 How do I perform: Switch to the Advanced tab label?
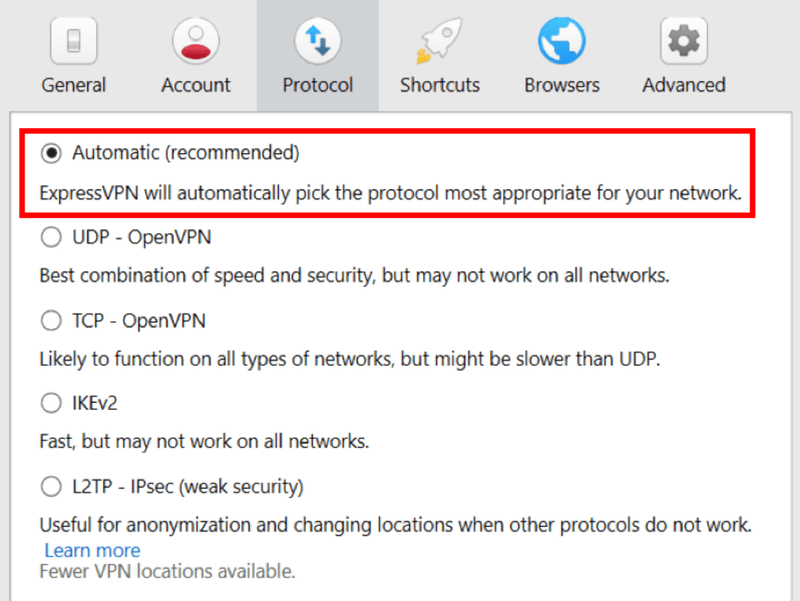[x=684, y=85]
